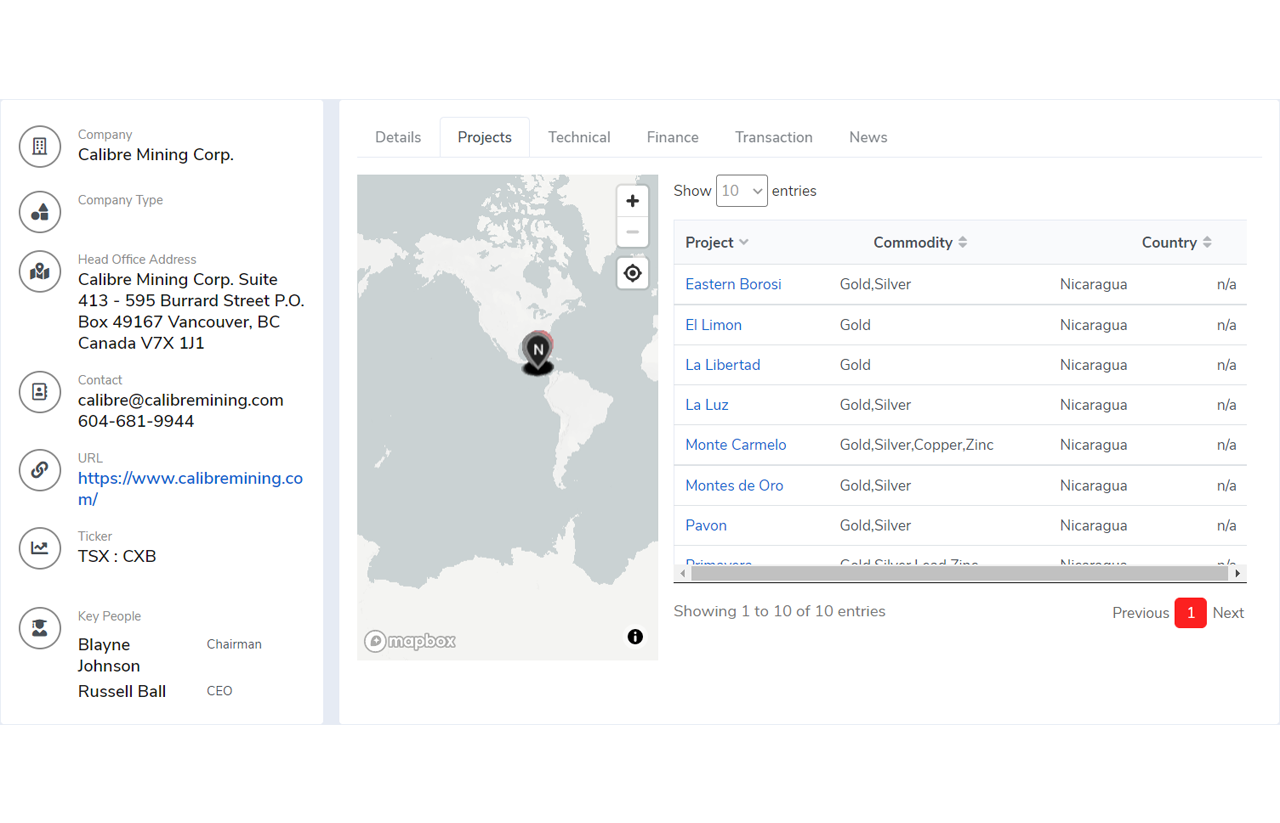Viewport: 1280px width, 823px height.
Task: Click the Showing 1 to 10 entries text
Action: [x=779, y=612]
